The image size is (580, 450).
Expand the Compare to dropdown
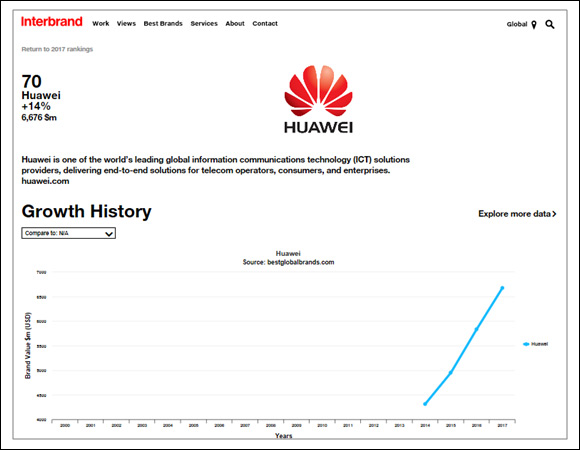pyautogui.click(x=68, y=233)
